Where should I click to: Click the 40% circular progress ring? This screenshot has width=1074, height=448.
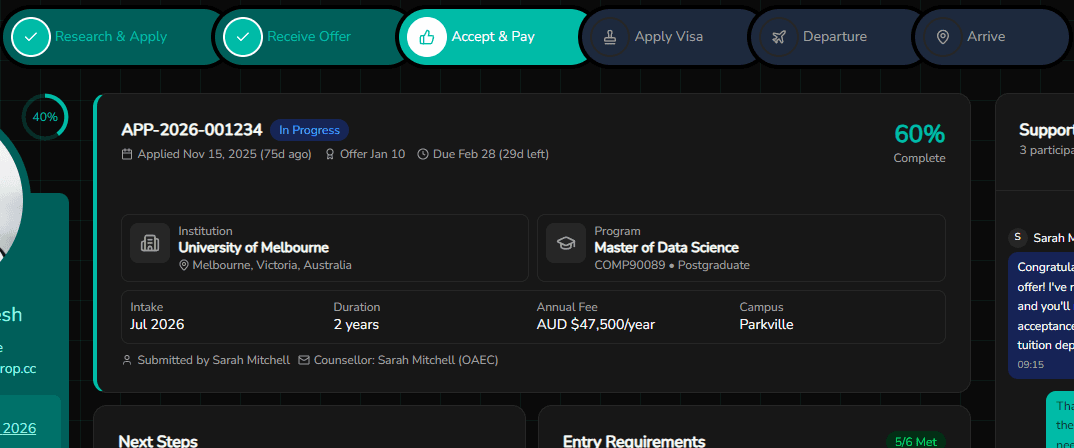coord(45,116)
